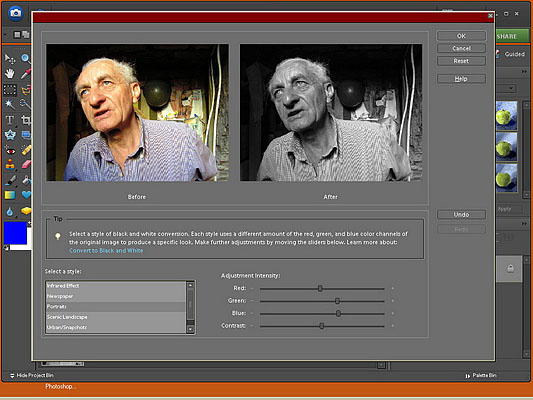Select the Cookie Cutter star tool
Image resolution: width=533 pixels, height=400 pixels.
10,135
